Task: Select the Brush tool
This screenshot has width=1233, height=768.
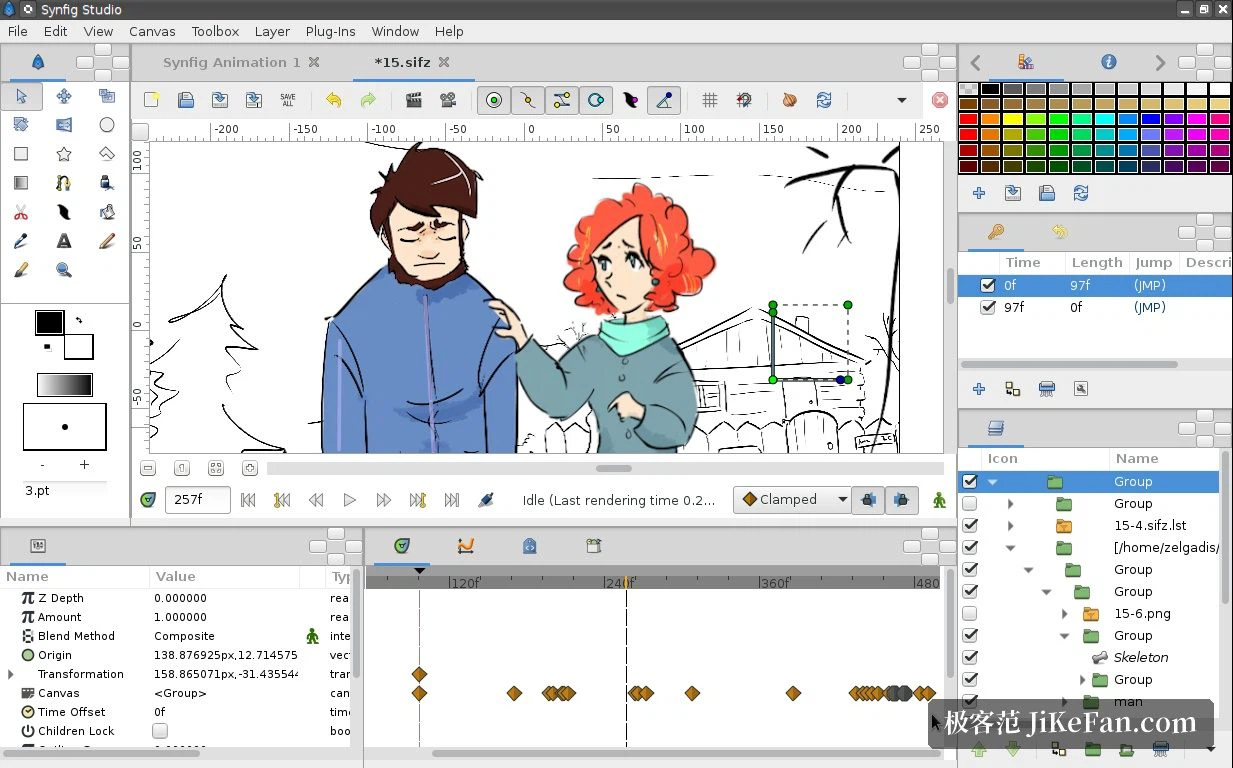Action: click(x=21, y=270)
